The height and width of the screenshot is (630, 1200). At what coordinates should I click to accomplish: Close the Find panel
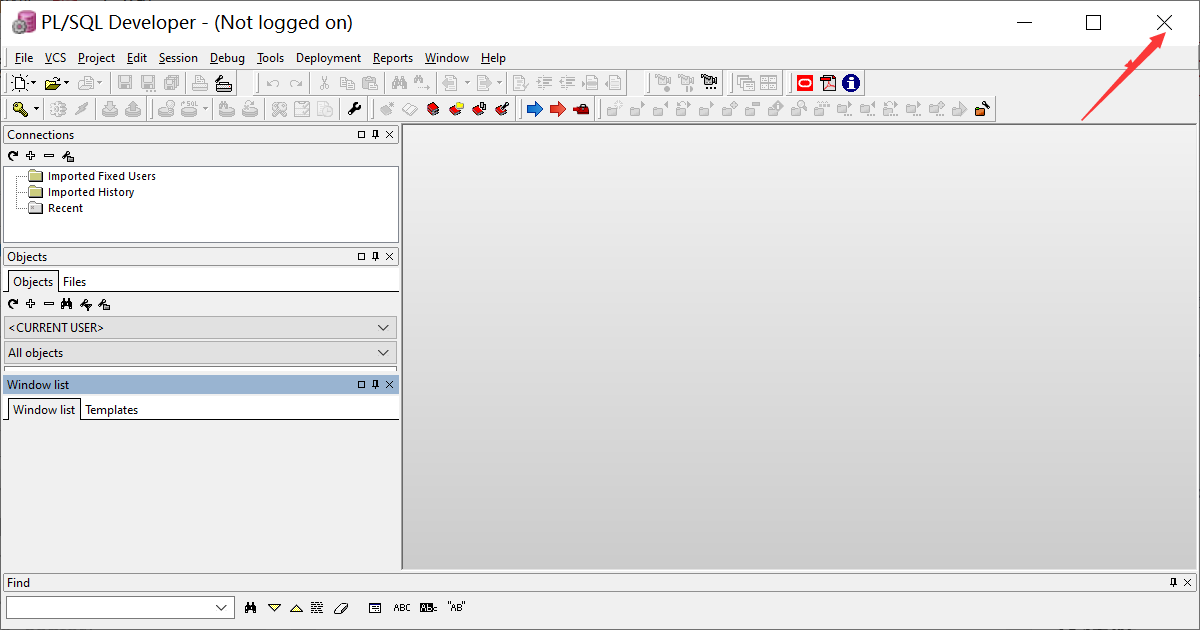pyautogui.click(x=1188, y=582)
